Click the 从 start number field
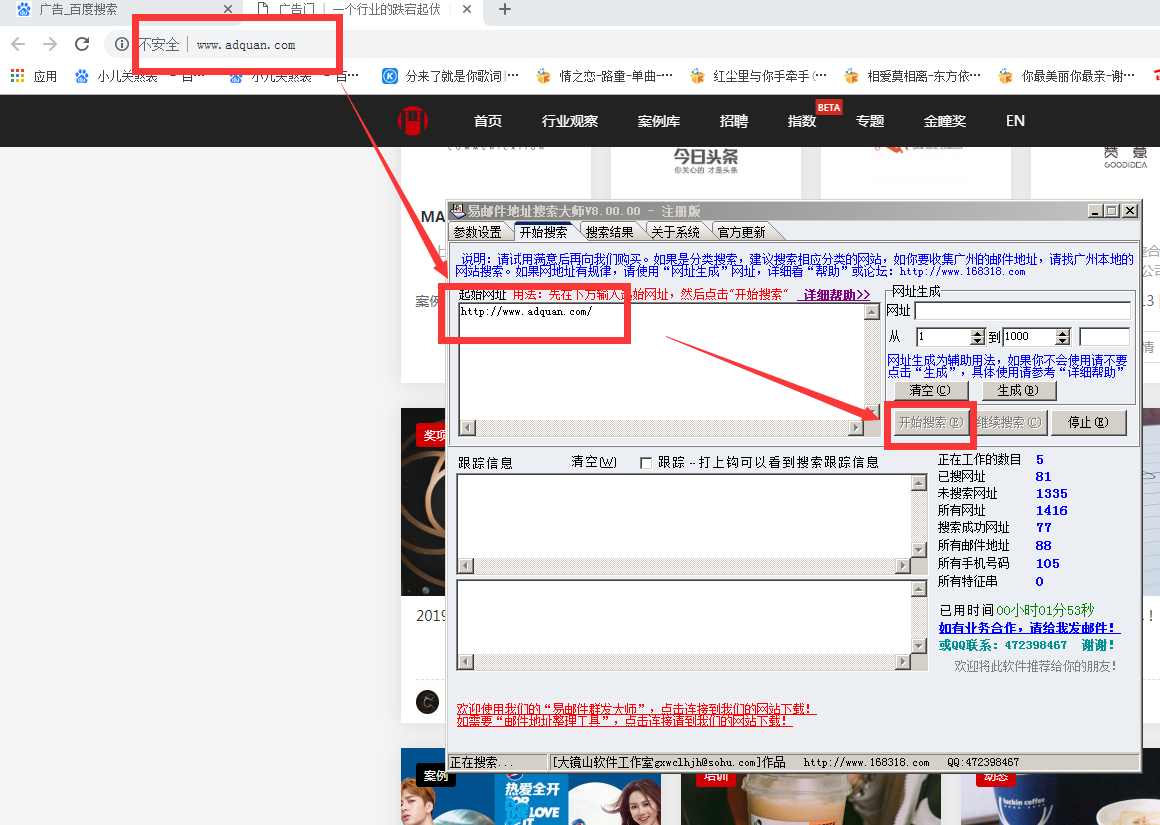This screenshot has width=1160, height=825. coord(944,337)
